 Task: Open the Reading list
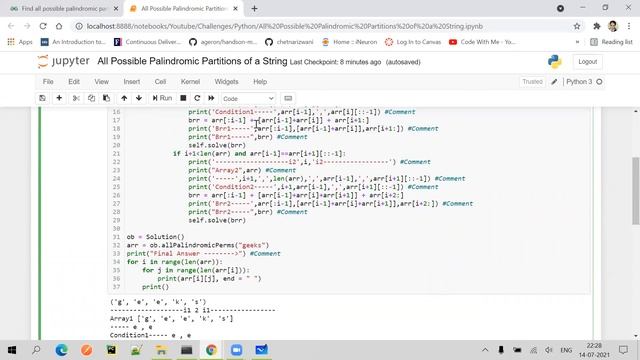point(611,42)
